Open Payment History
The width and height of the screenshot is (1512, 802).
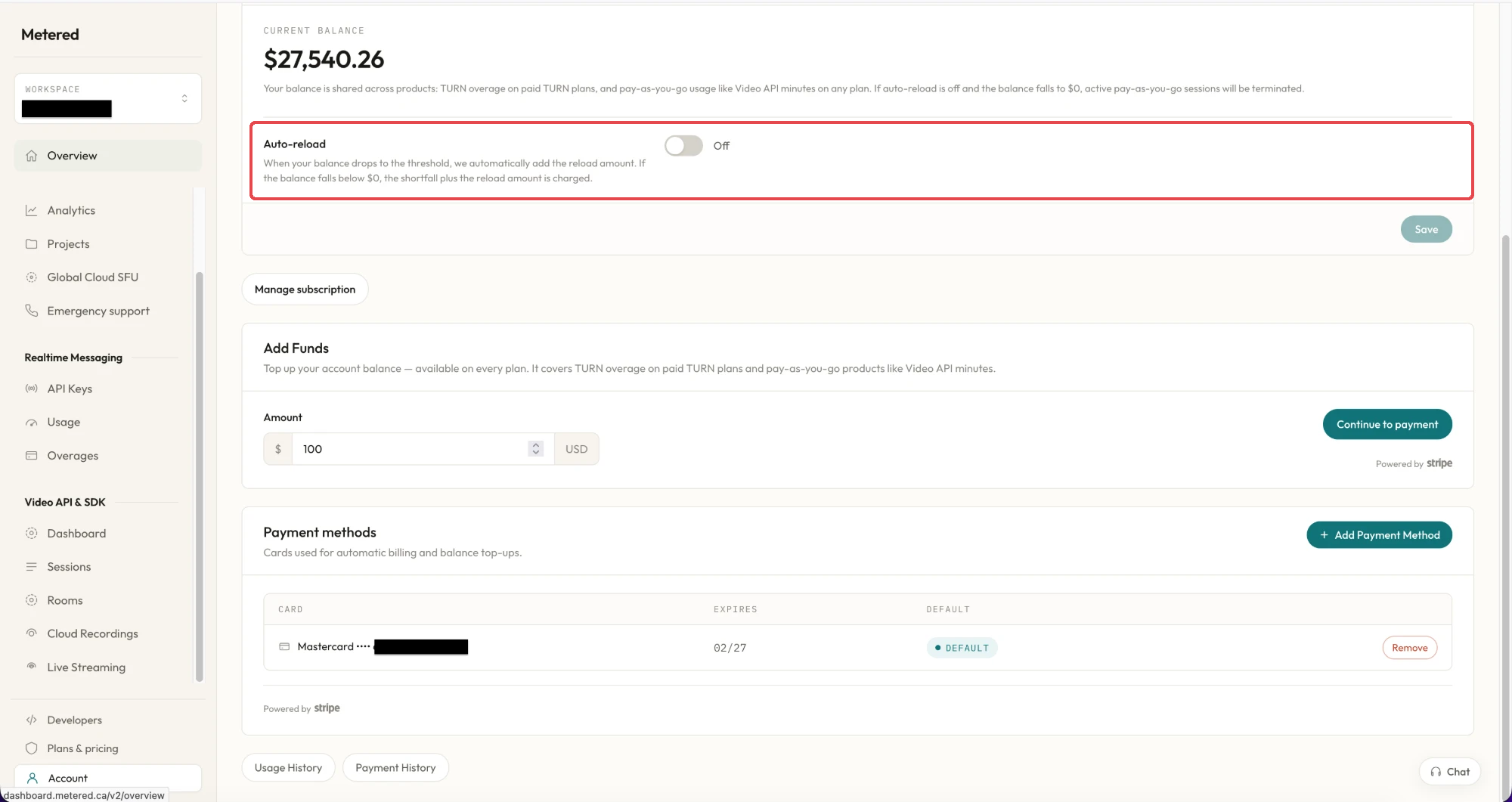(395, 767)
